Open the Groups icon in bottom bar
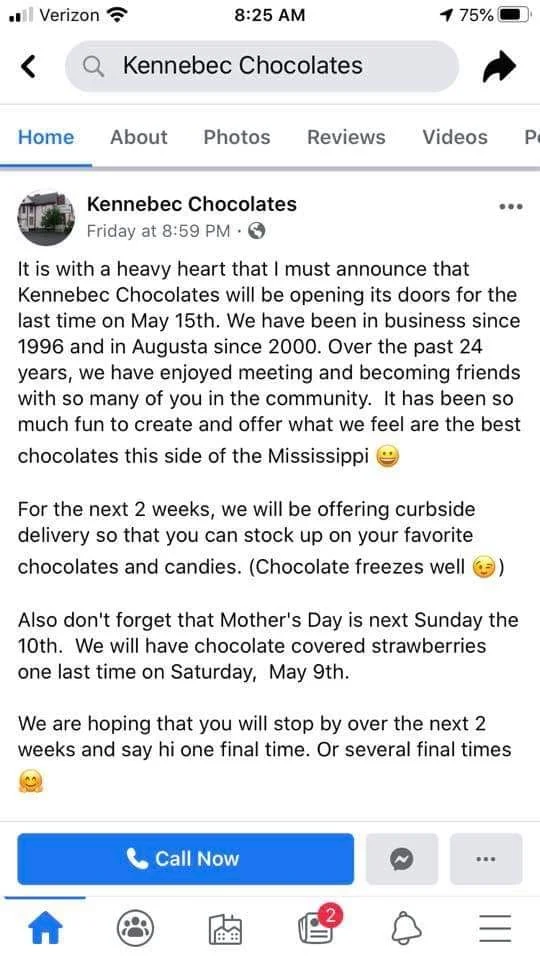This screenshot has width=540, height=960. point(135,930)
